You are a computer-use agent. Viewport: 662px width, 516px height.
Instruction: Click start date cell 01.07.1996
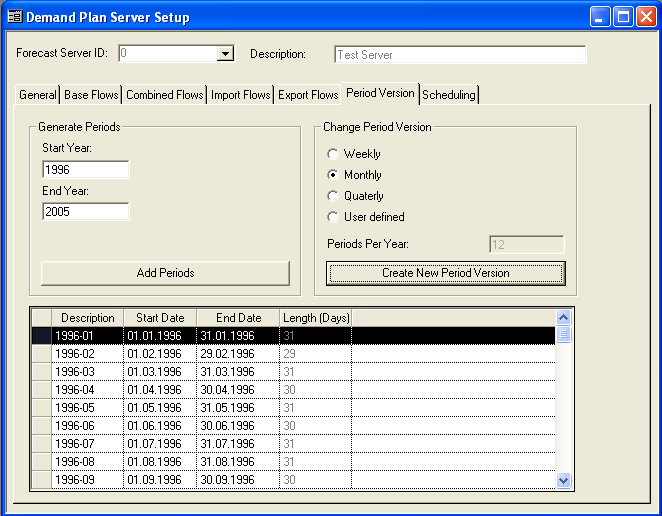point(160,444)
